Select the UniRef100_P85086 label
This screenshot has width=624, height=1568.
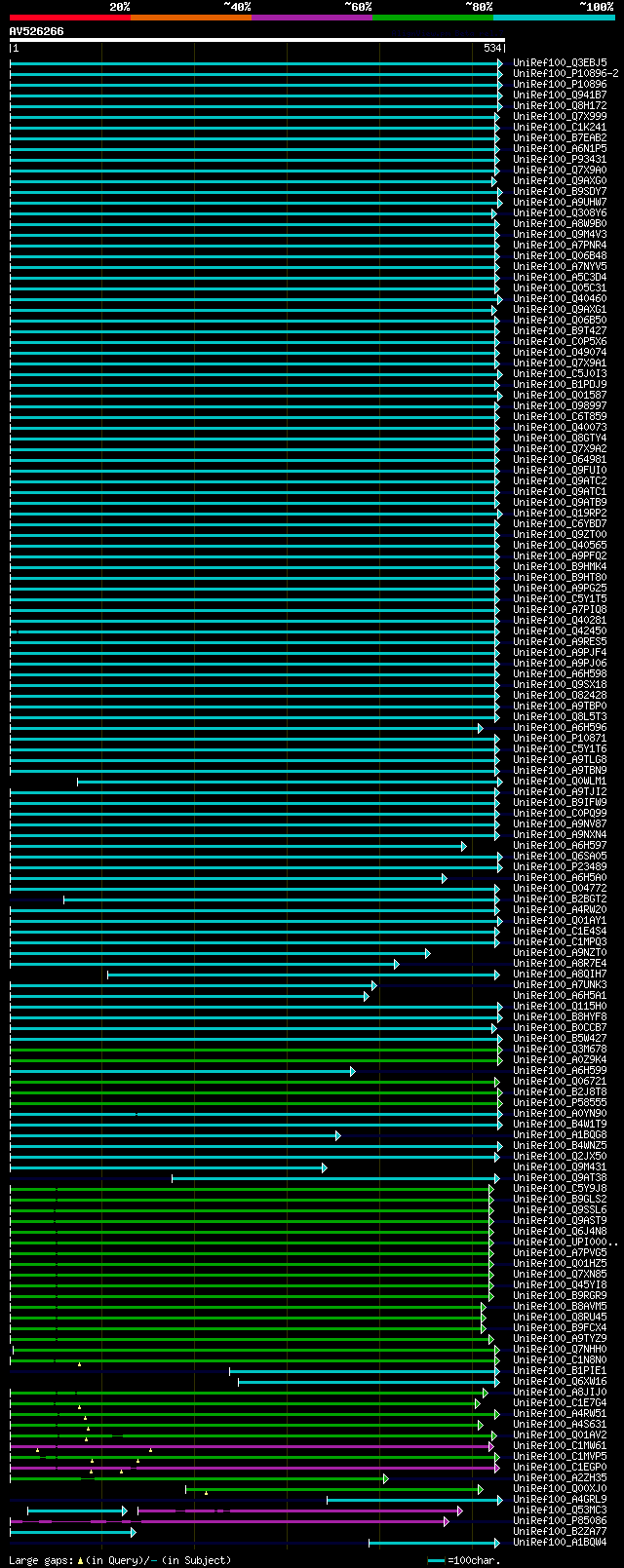point(560,1520)
